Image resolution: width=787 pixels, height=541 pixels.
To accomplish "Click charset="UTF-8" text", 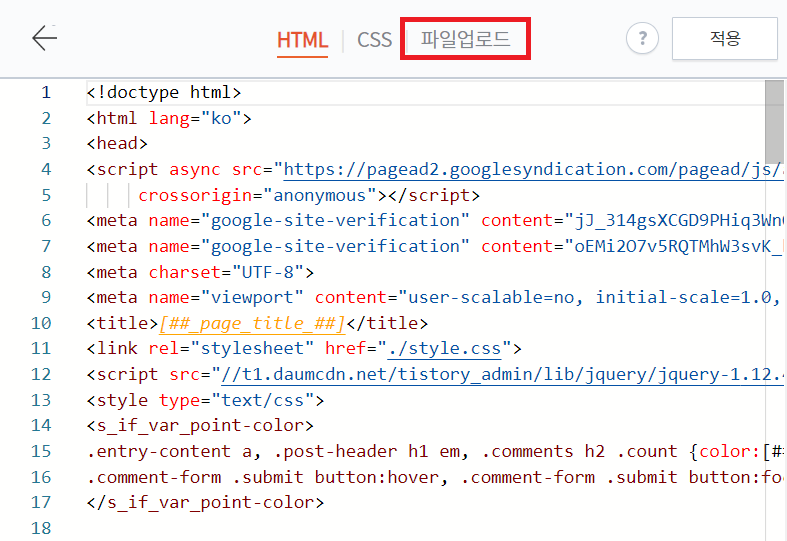I will coord(226,273).
